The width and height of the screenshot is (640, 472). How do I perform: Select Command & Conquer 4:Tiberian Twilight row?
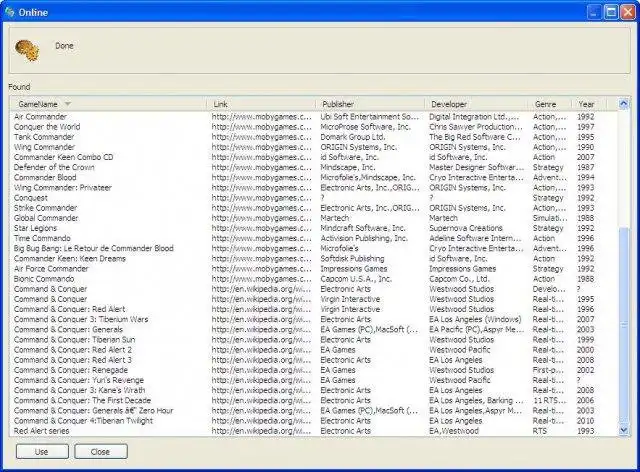tap(313, 421)
